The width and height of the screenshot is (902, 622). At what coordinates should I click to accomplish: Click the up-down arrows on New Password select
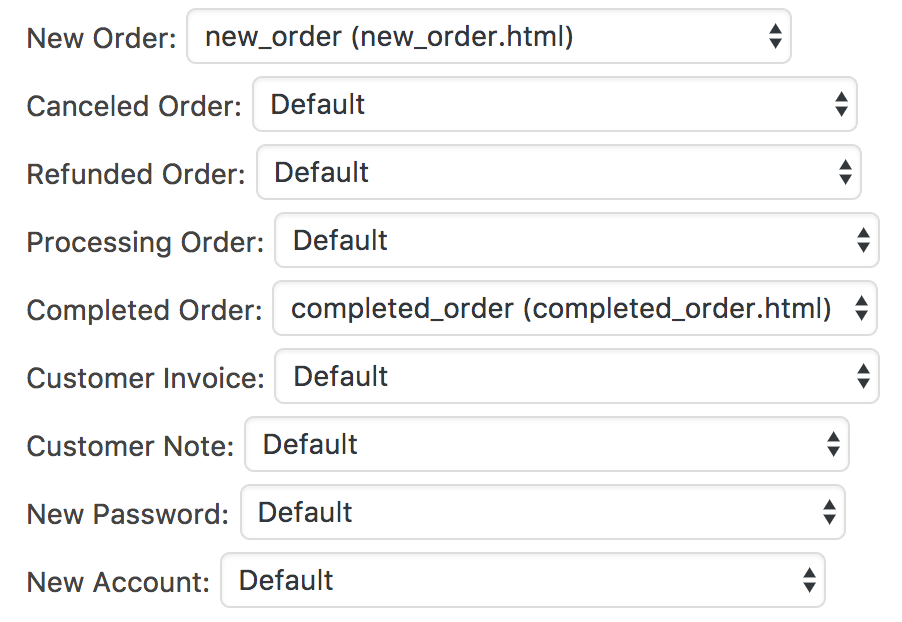pyautogui.click(x=829, y=513)
